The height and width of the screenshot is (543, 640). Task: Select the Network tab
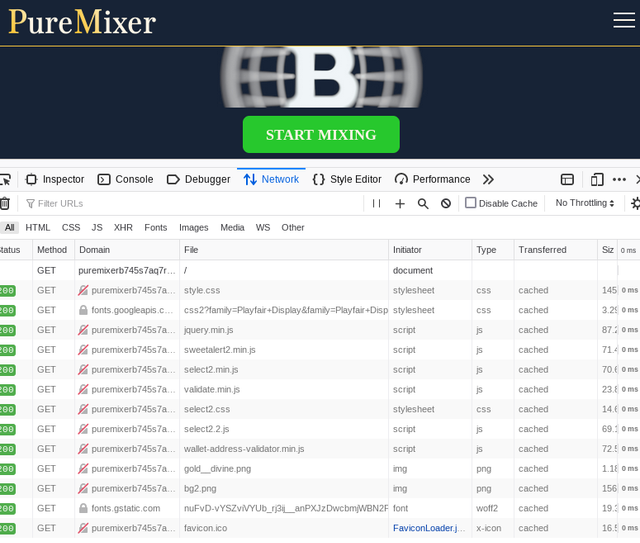pos(271,179)
